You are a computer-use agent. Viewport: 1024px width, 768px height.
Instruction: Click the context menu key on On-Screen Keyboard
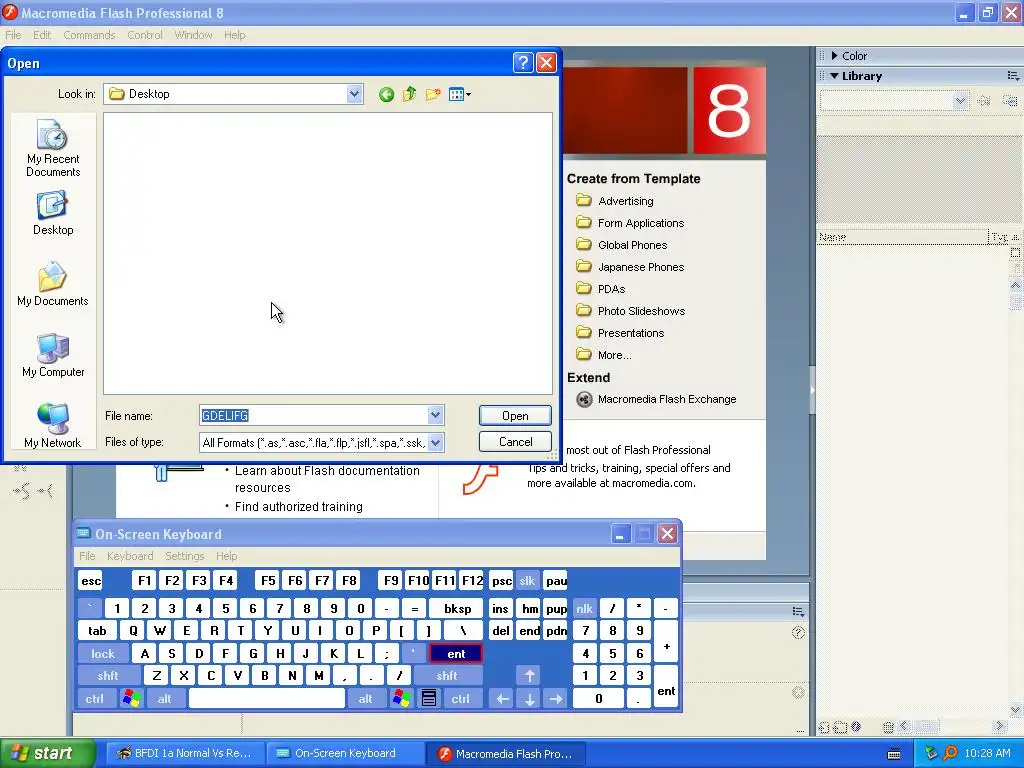428,699
